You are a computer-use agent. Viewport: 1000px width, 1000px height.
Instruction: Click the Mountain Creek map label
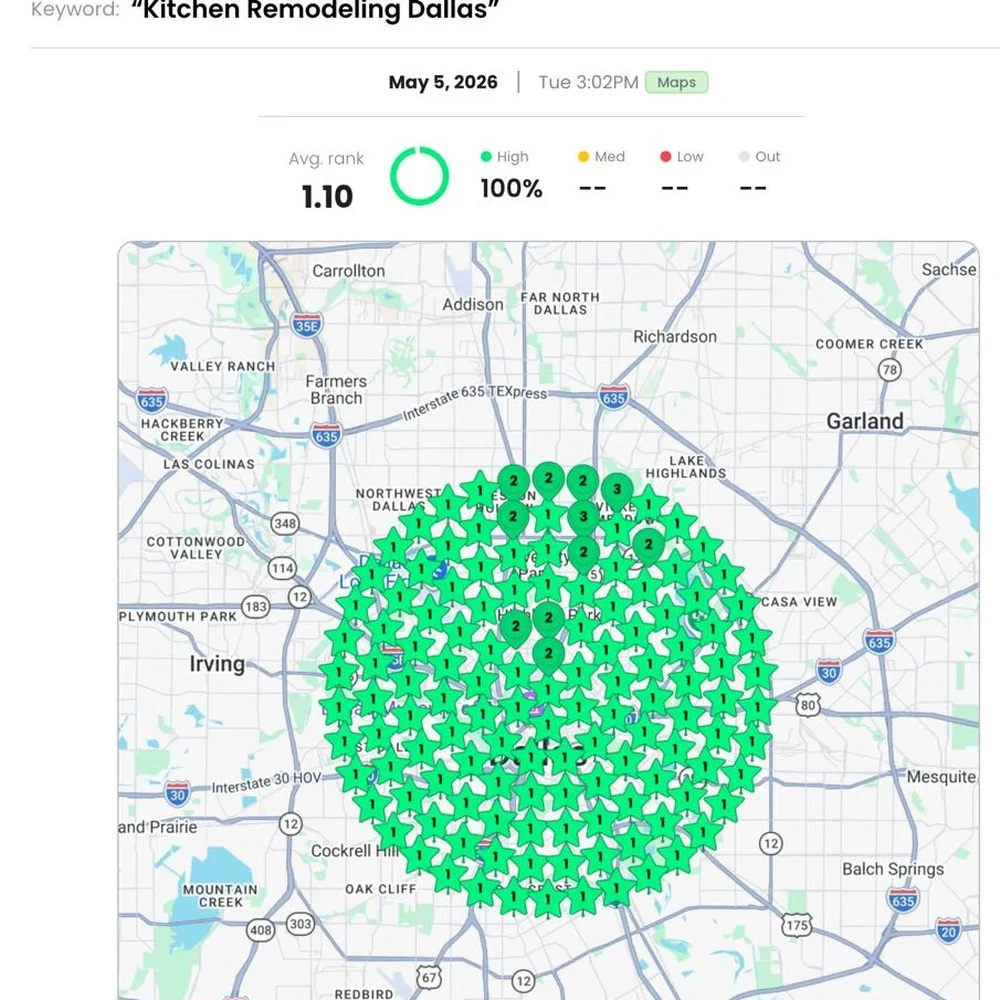coord(220,896)
